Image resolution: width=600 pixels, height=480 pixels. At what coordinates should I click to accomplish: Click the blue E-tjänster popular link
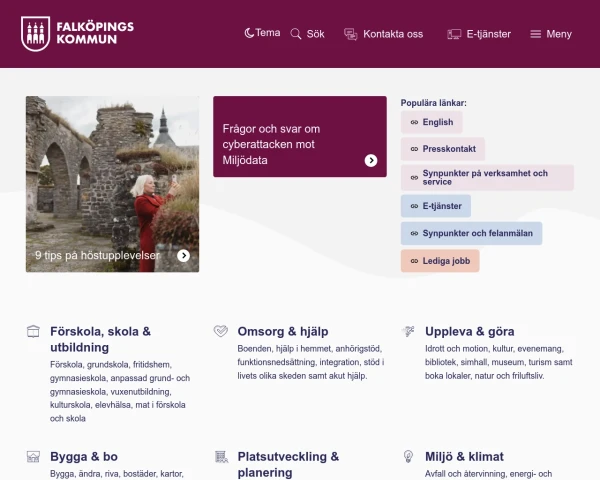(435, 206)
